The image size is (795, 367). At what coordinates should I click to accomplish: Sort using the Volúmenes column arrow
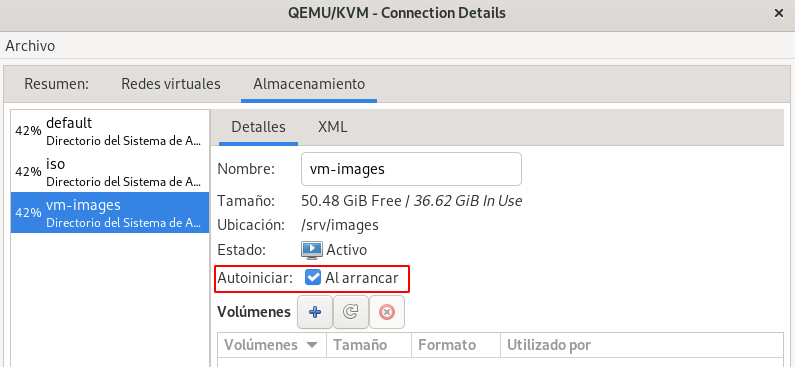coord(312,345)
